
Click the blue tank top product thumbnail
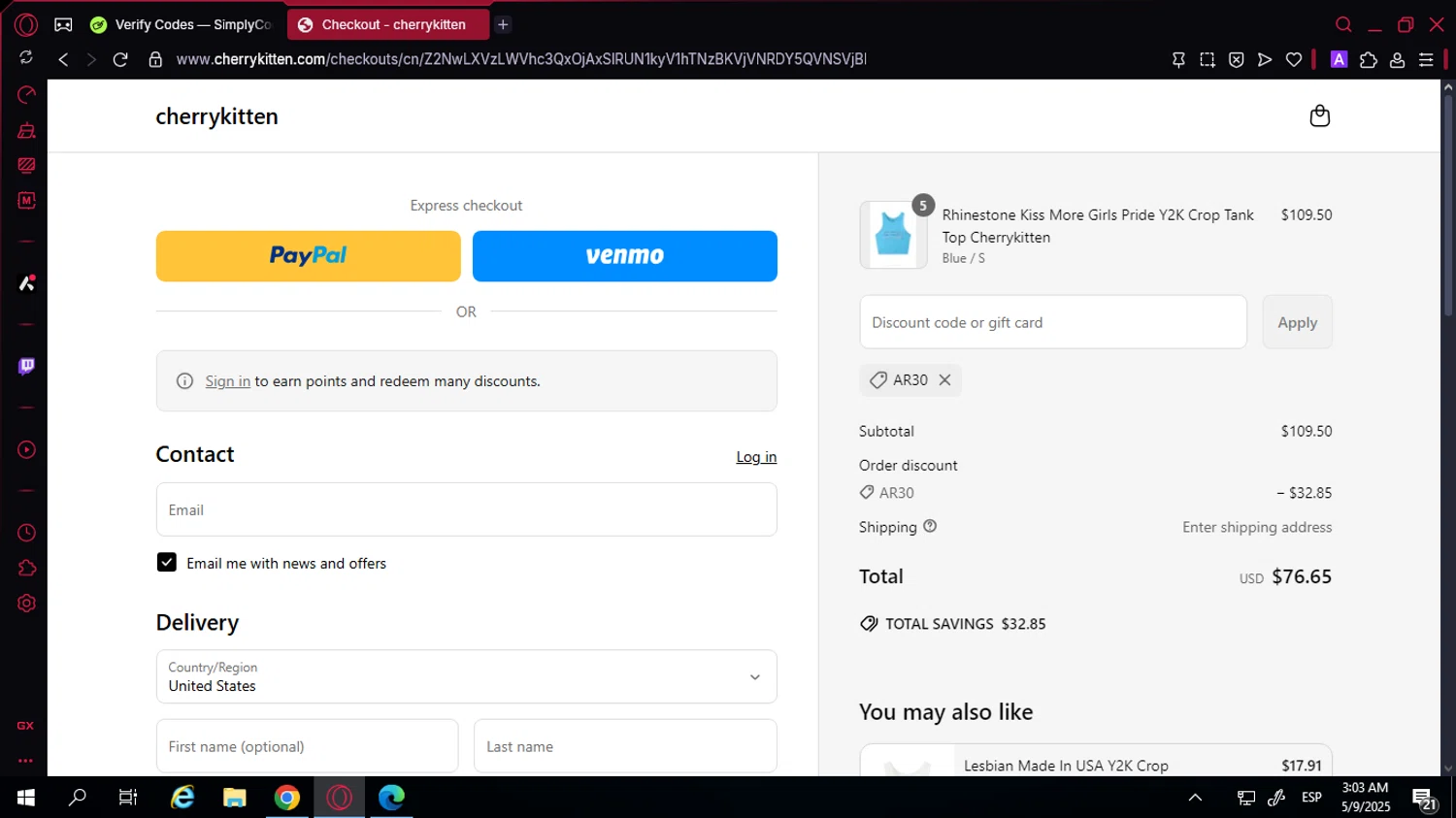(893, 236)
